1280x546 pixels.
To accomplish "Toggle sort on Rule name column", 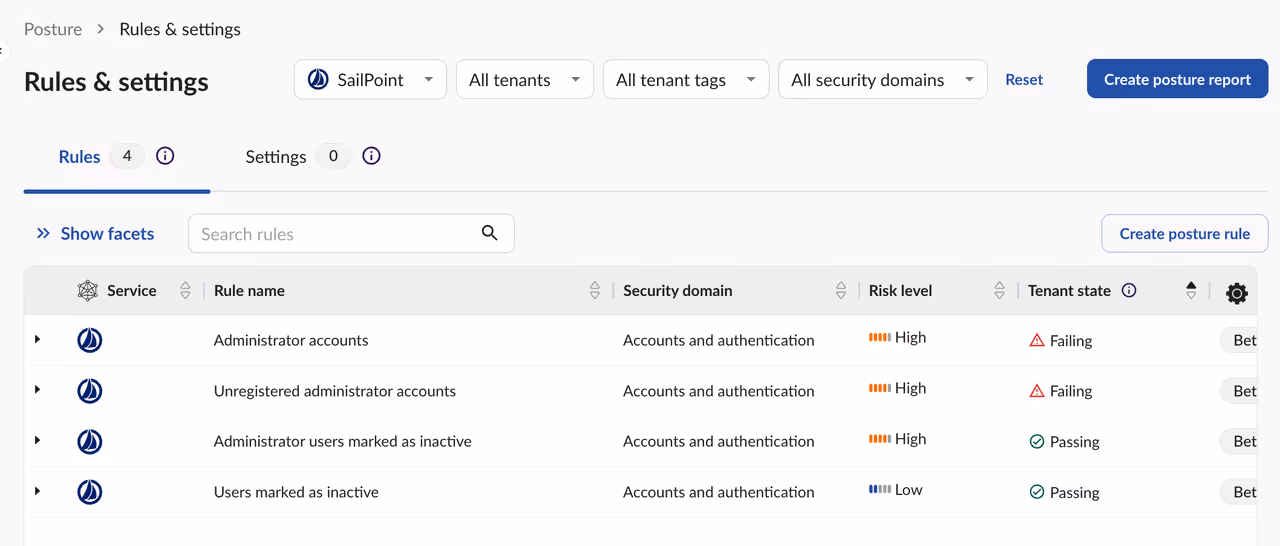I will pyautogui.click(x=595, y=291).
